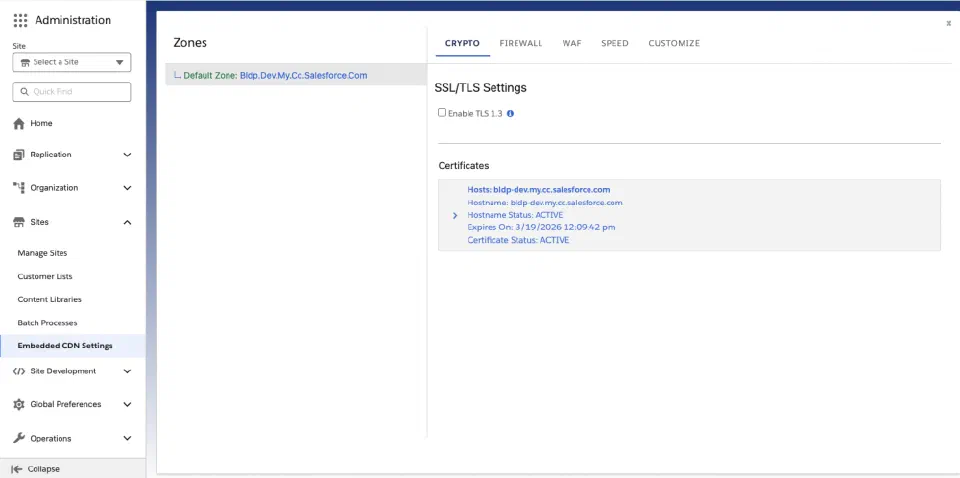Click the Expires On 3/19/2026 text
This screenshot has height=478, width=960.
coord(541,227)
